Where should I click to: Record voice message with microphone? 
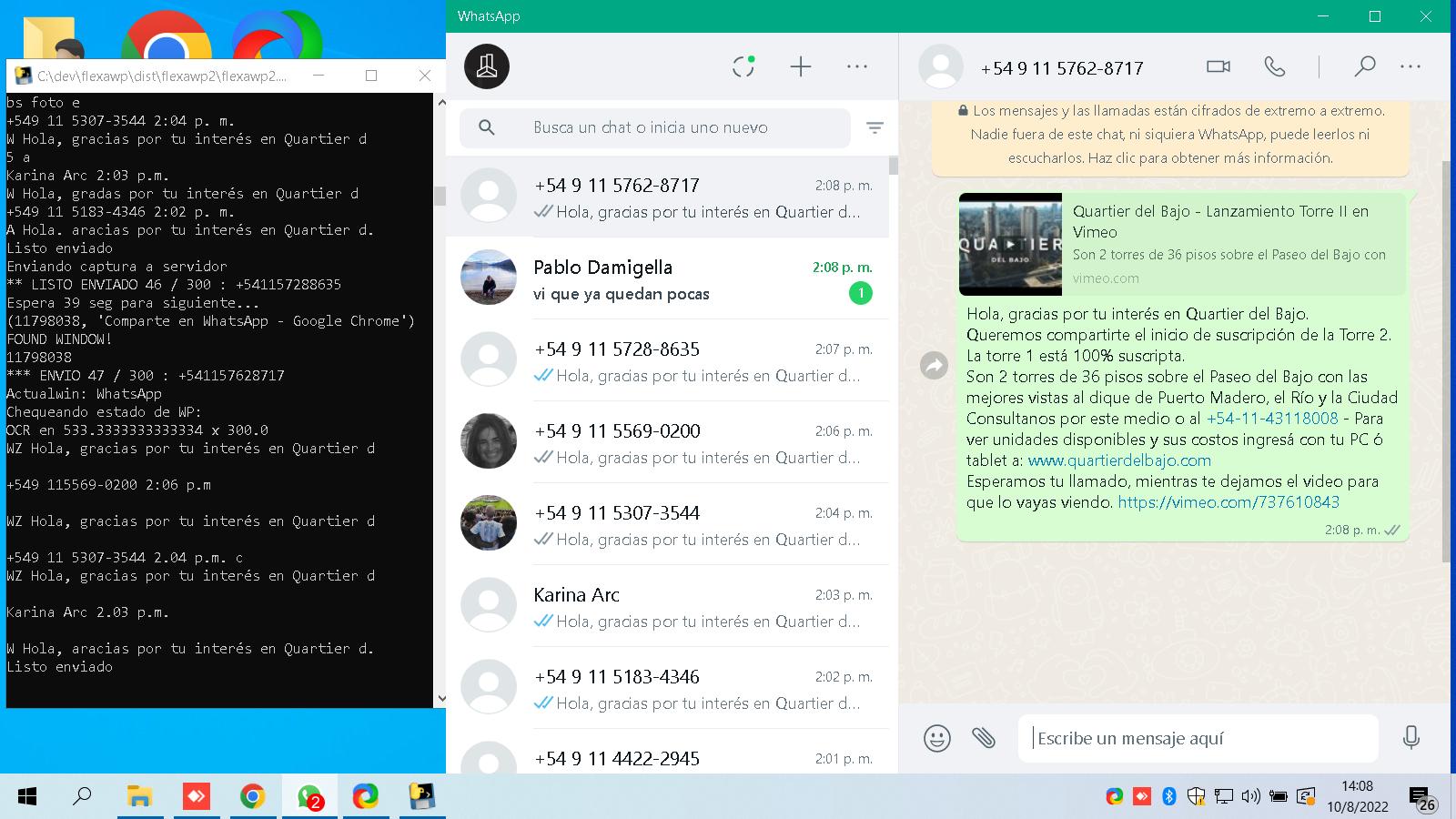pyautogui.click(x=1411, y=738)
